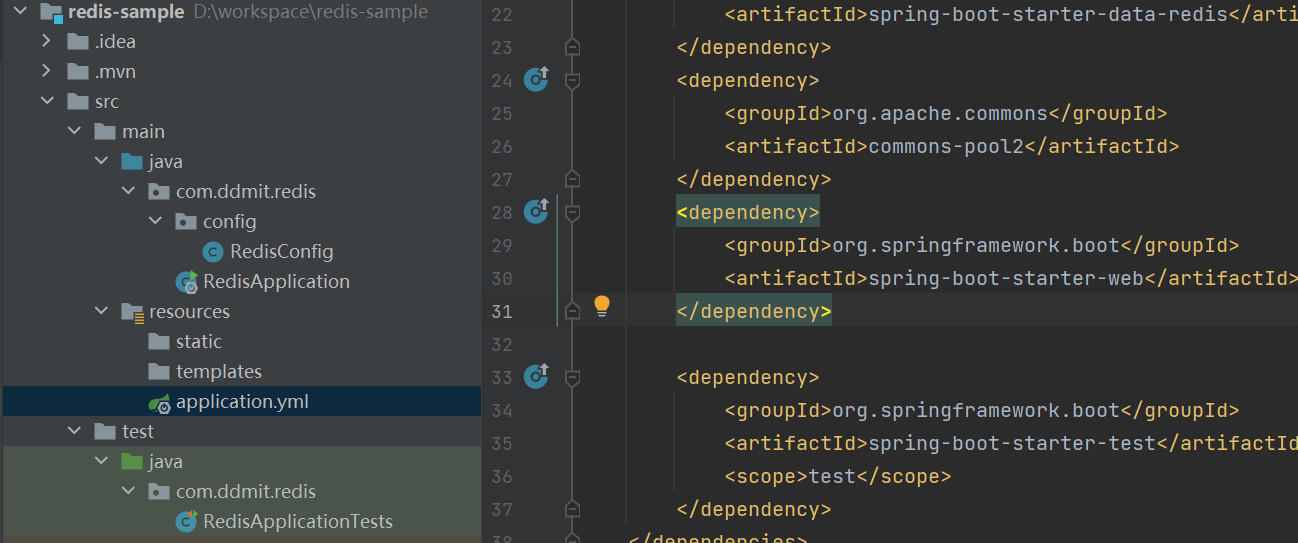Viewport: 1298px width, 543px height.
Task: Fold the dependency block ending at line 23
Action: 572,47
